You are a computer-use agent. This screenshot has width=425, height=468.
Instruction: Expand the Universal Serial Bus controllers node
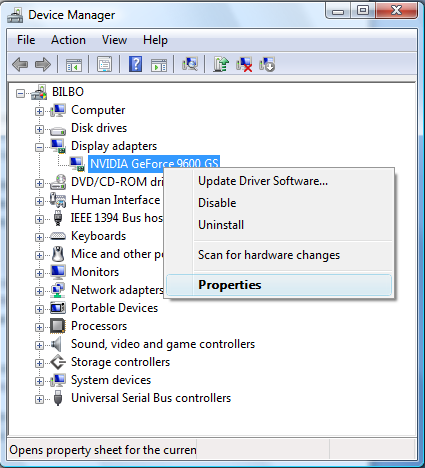(39, 399)
